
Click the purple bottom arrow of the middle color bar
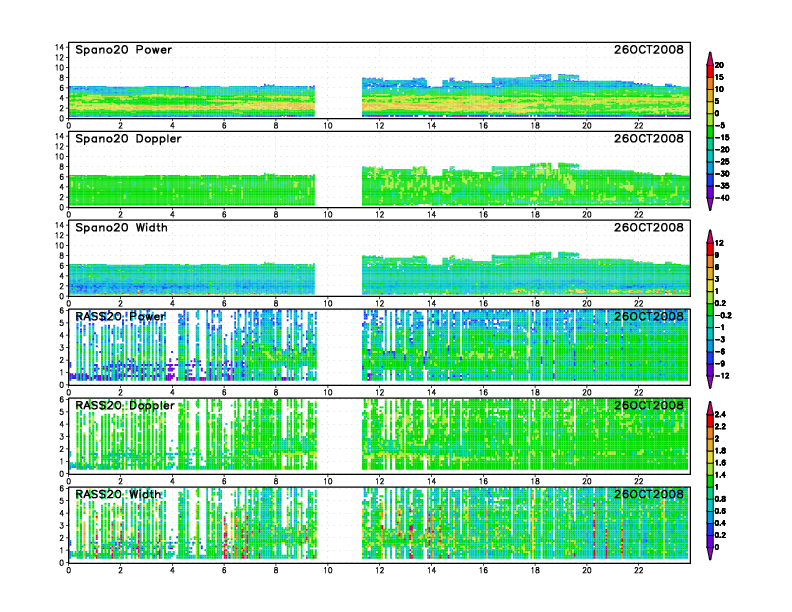tap(710, 382)
